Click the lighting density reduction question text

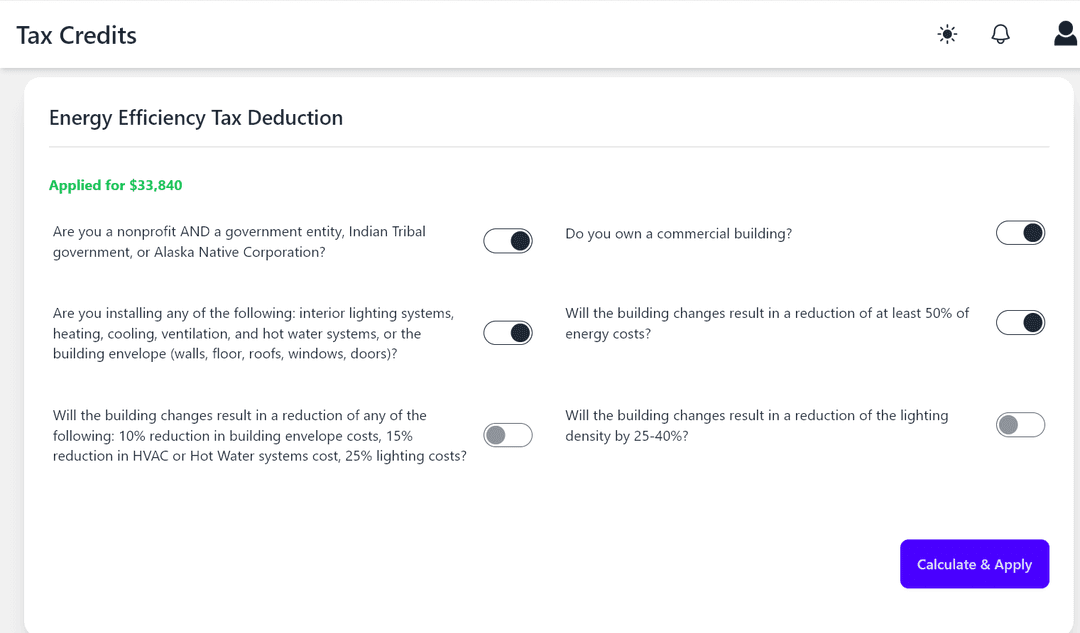(756, 426)
